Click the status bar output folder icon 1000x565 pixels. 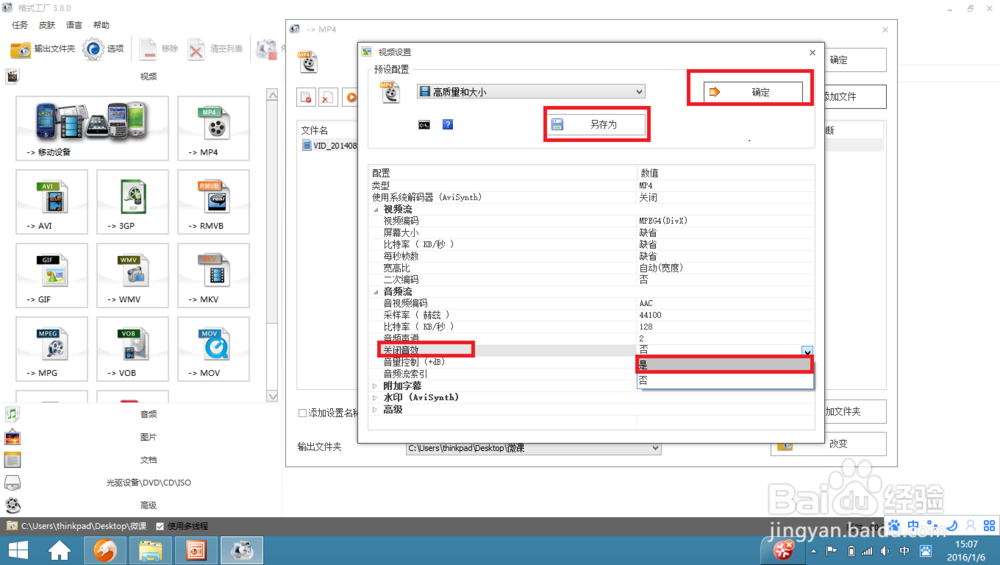click(x=11, y=526)
